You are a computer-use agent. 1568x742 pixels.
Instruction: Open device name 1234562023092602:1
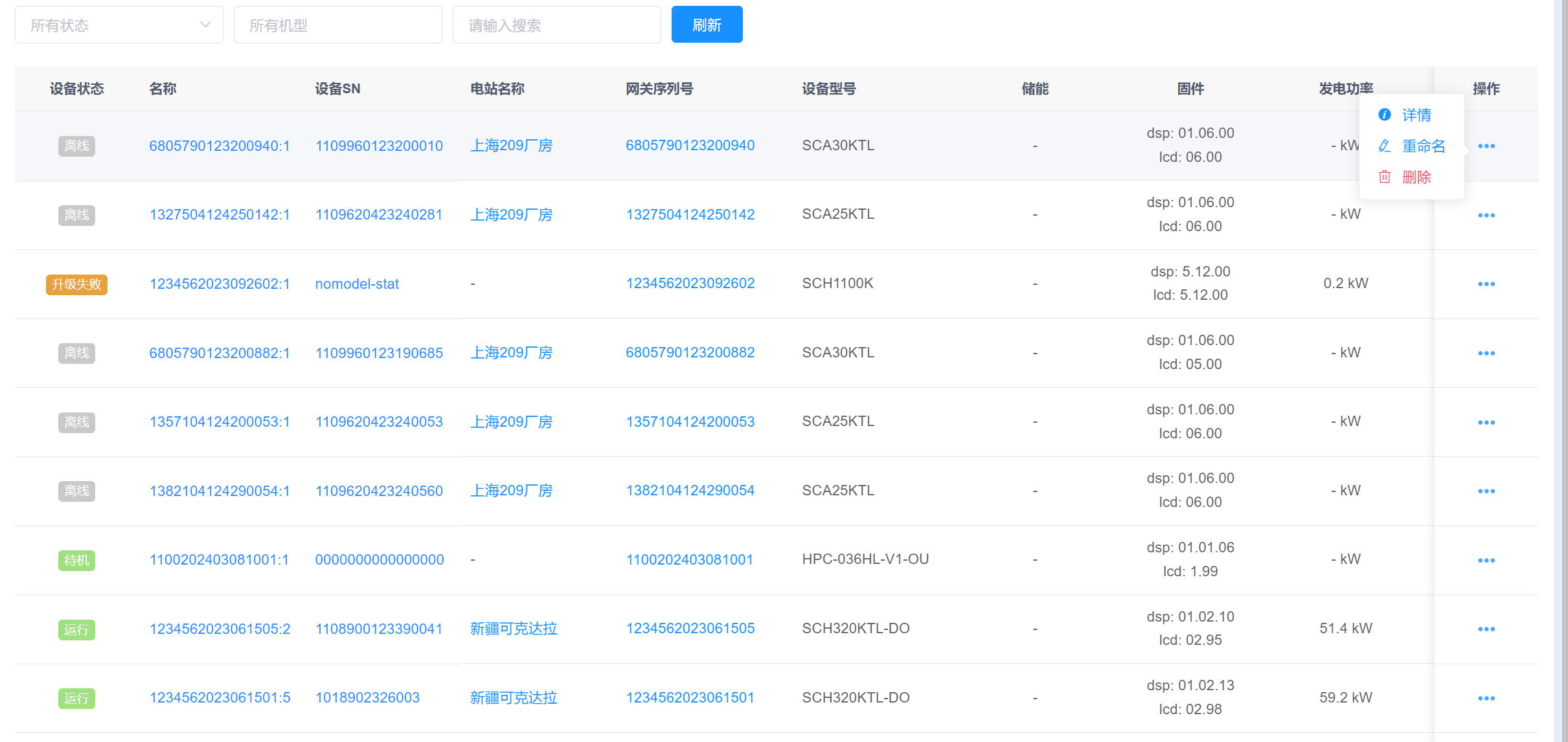(220, 284)
